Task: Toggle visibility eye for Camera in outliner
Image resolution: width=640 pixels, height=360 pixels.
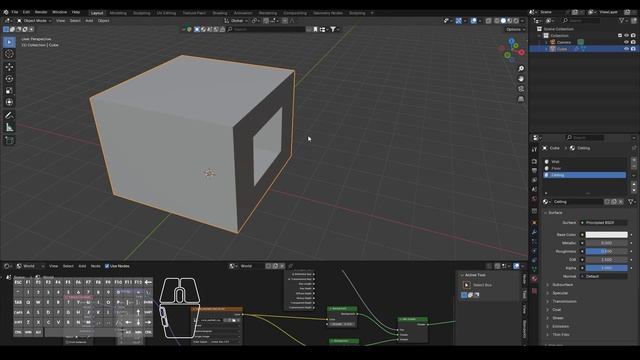Action: [626, 42]
